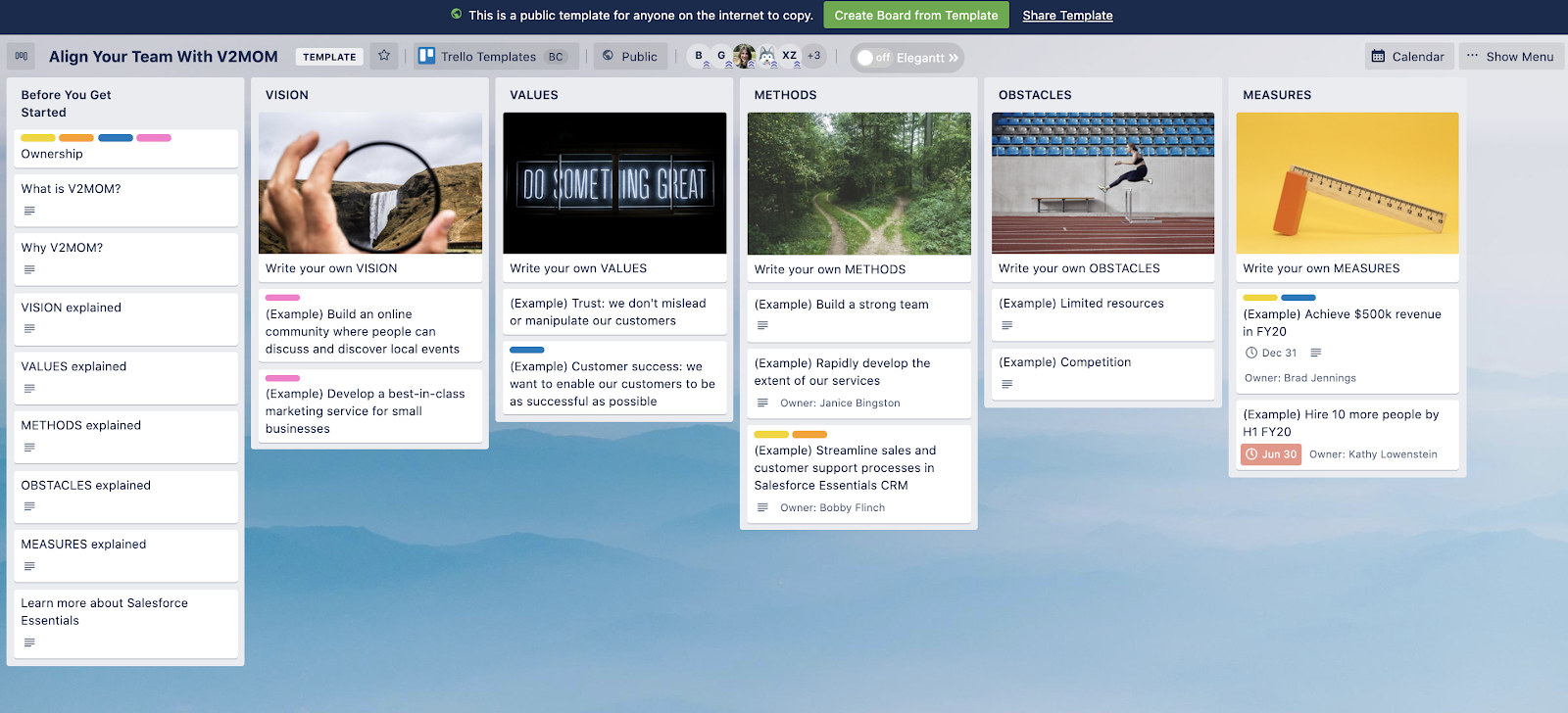Star this board
The width and height of the screenshot is (1568, 713).
coord(384,56)
